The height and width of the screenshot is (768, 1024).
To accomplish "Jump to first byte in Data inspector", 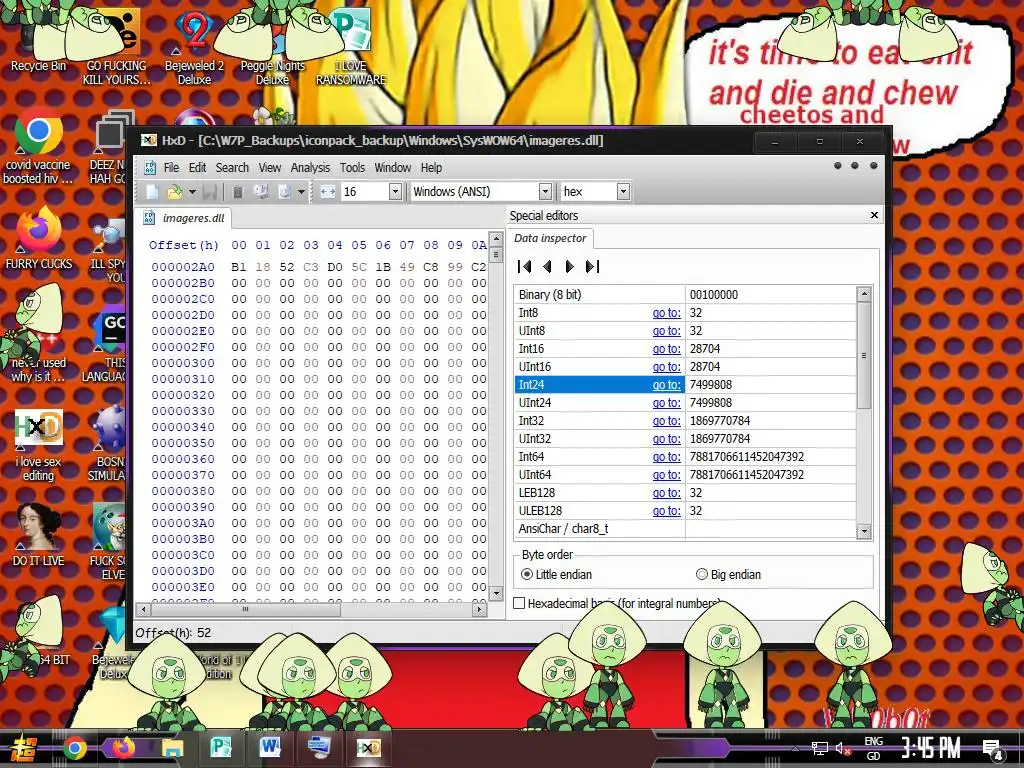I will pyautogui.click(x=524, y=266).
